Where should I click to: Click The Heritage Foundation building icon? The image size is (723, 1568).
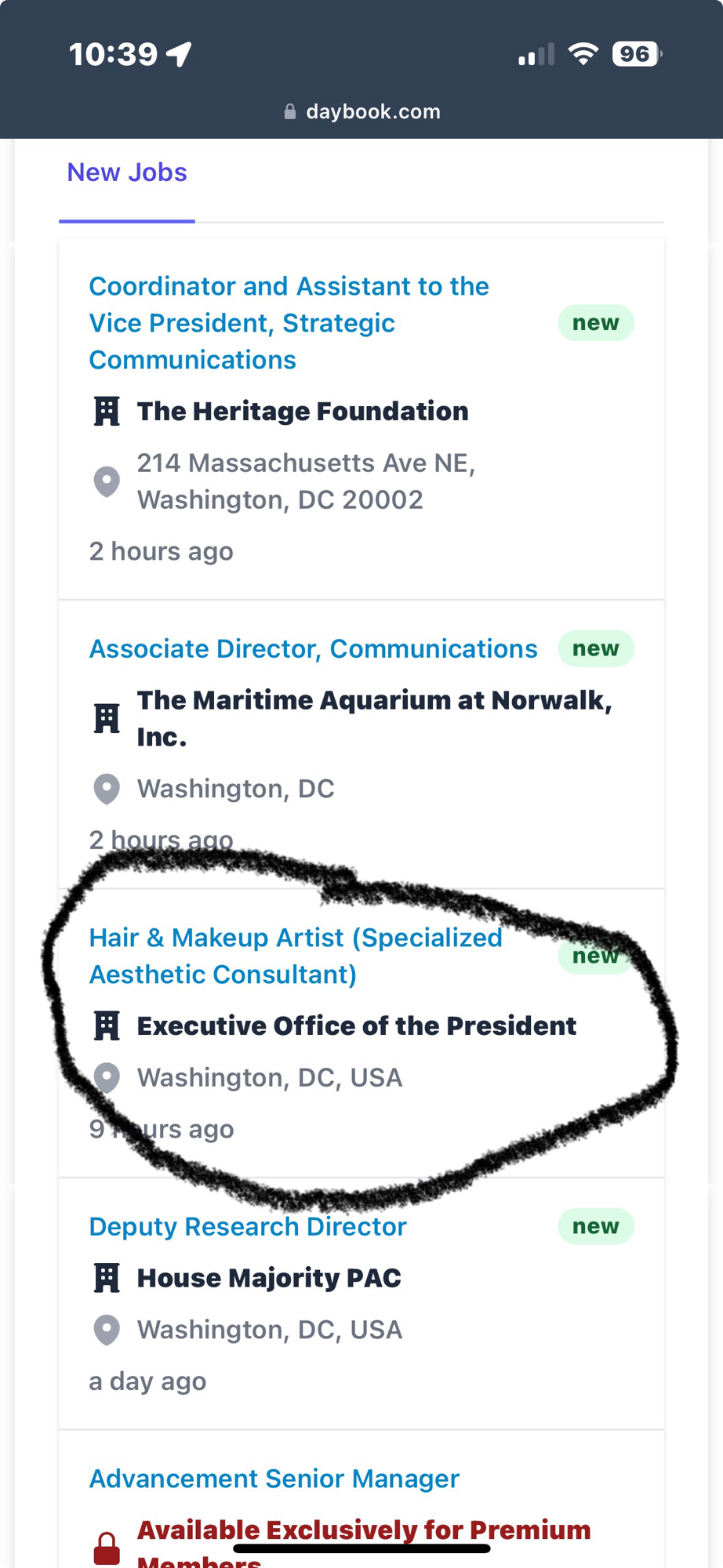pos(107,412)
